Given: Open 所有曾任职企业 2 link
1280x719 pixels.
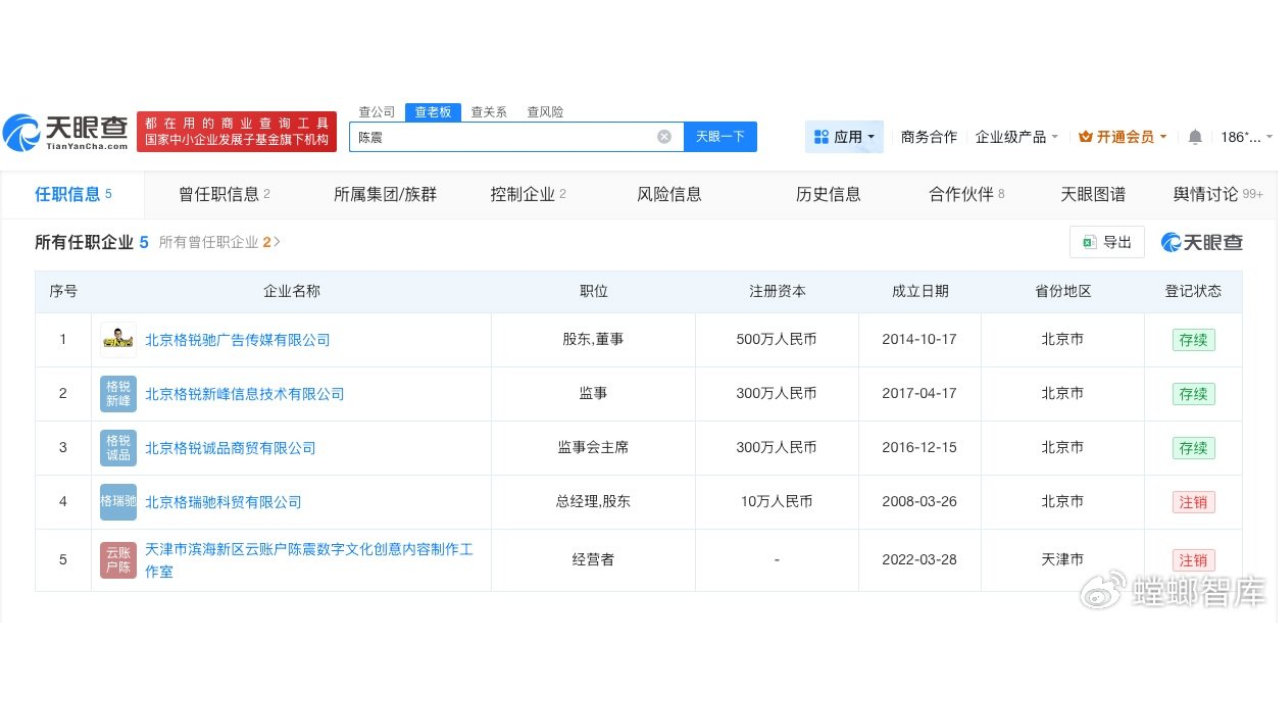Looking at the screenshot, I should [220, 242].
